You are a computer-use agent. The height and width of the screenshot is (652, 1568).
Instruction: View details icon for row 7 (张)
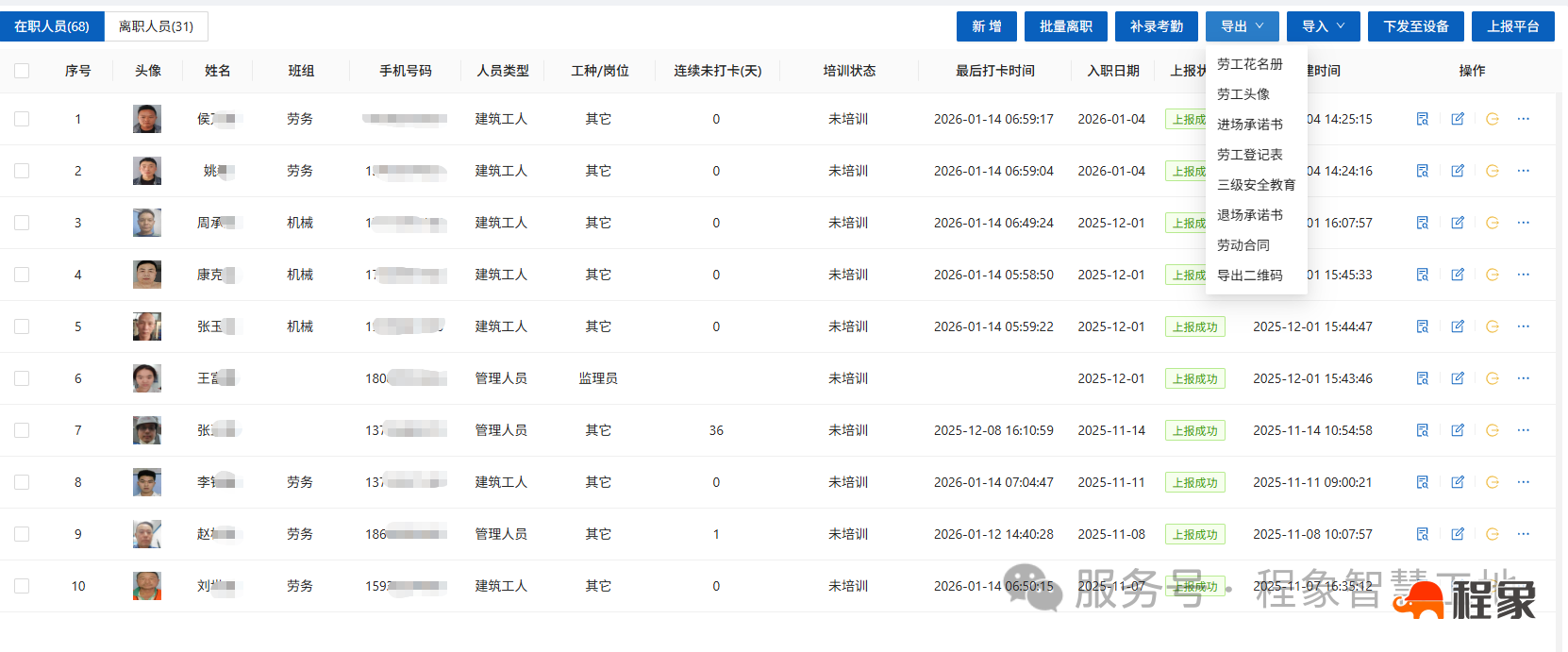point(1423,430)
